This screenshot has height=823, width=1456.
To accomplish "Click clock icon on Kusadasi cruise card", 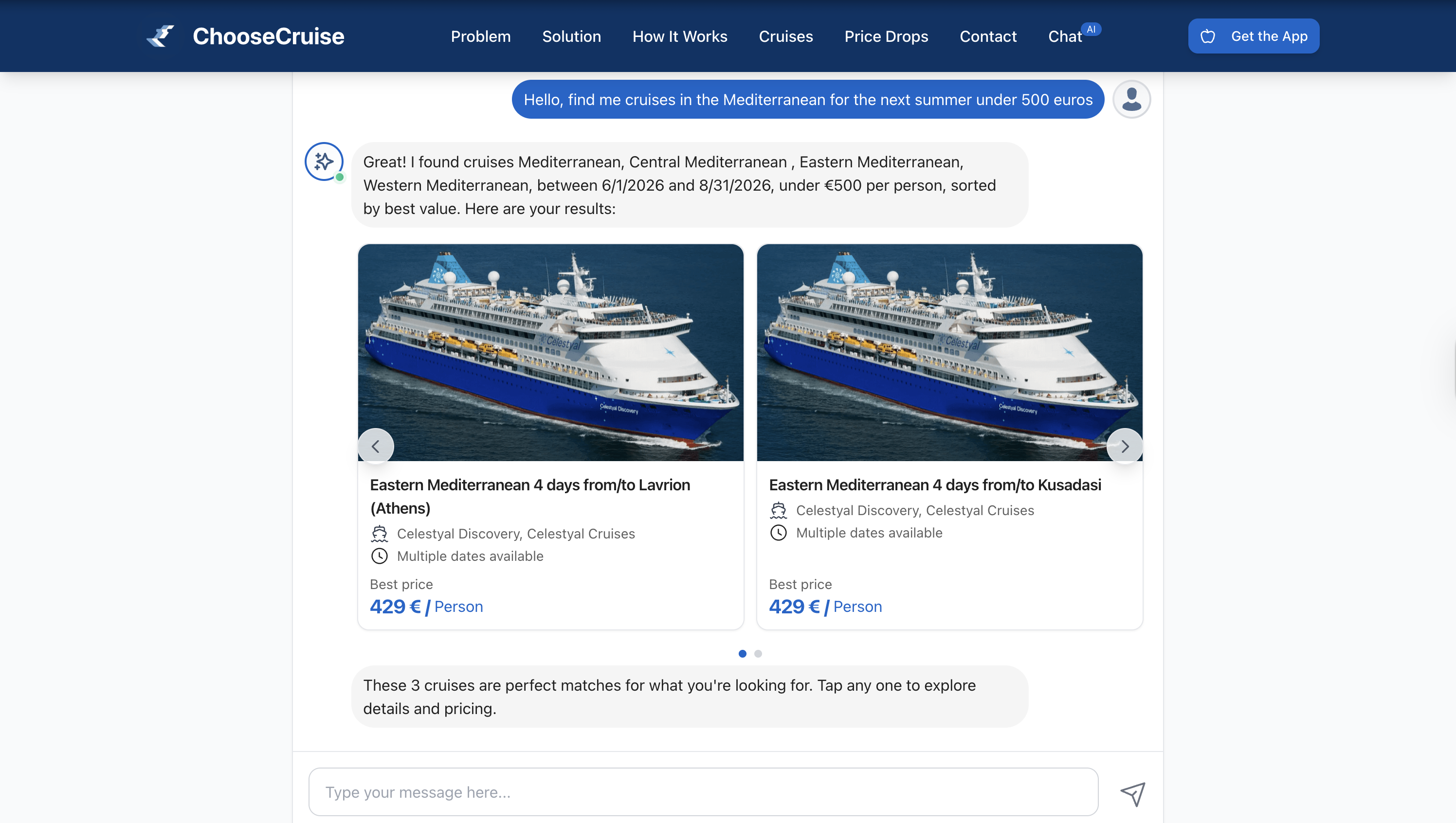I will pyautogui.click(x=779, y=533).
